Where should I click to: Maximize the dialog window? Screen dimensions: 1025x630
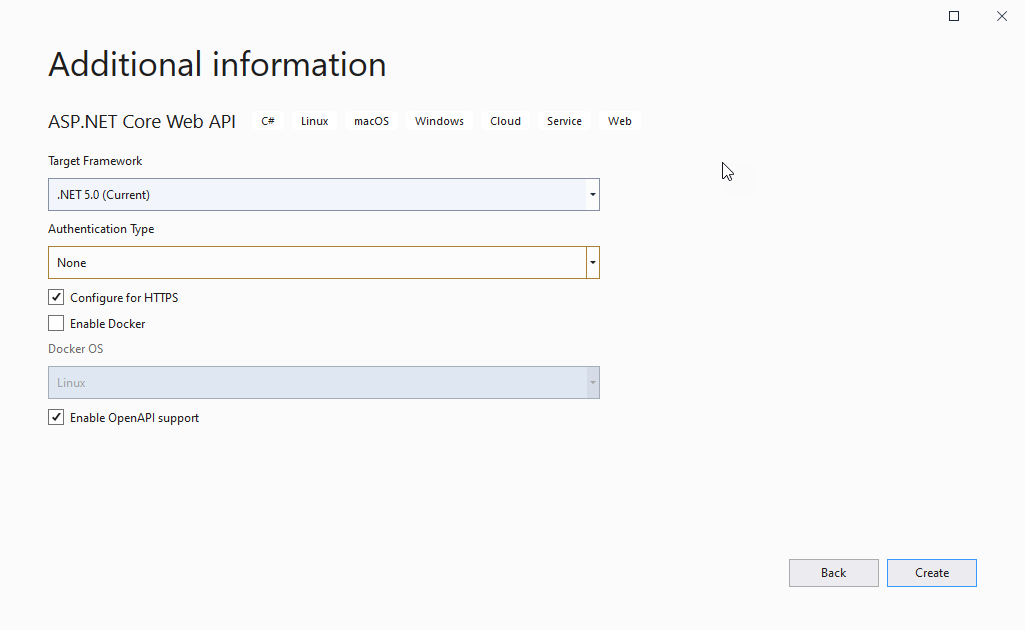coord(954,16)
